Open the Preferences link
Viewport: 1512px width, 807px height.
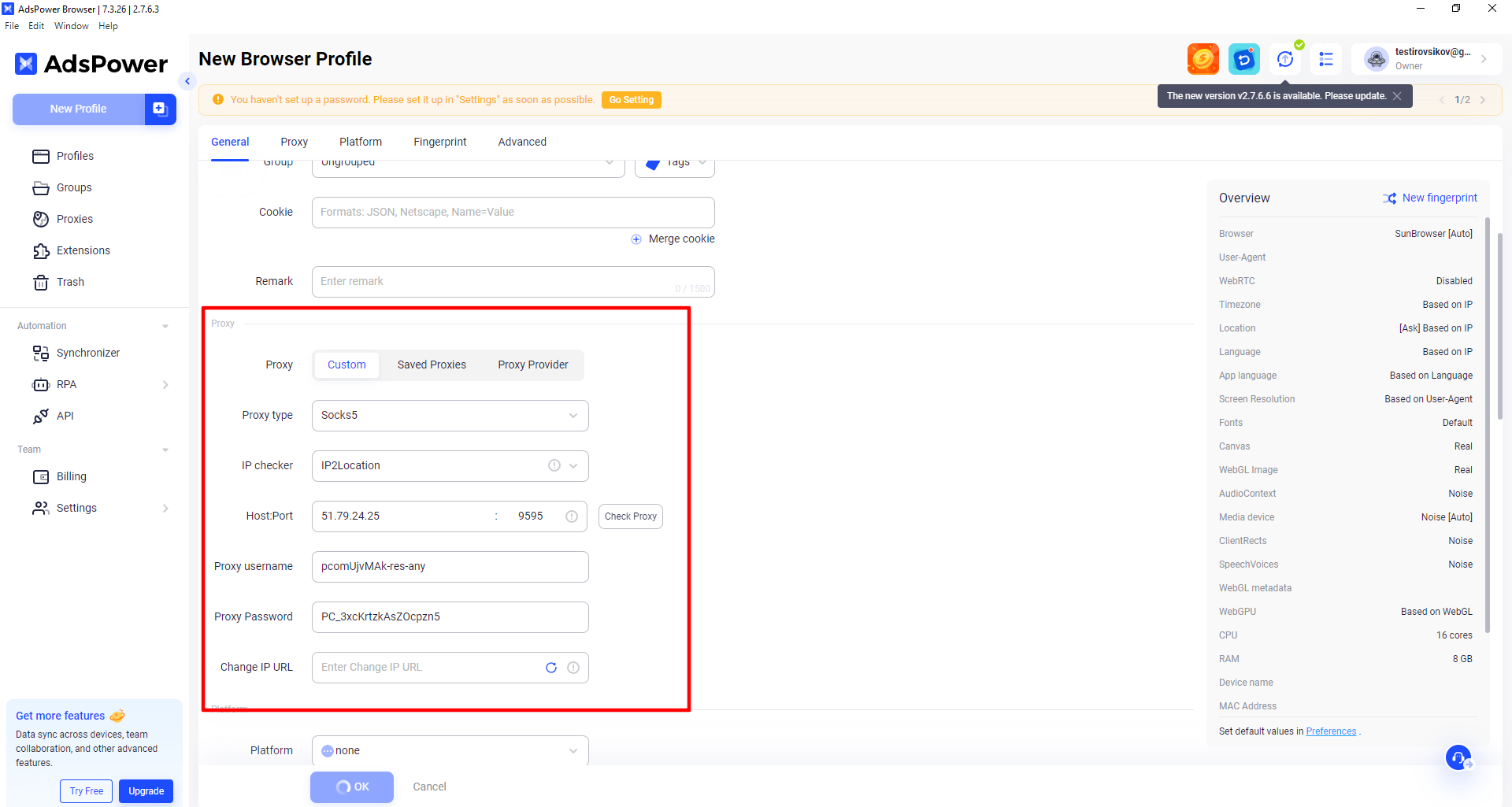click(x=1331, y=731)
